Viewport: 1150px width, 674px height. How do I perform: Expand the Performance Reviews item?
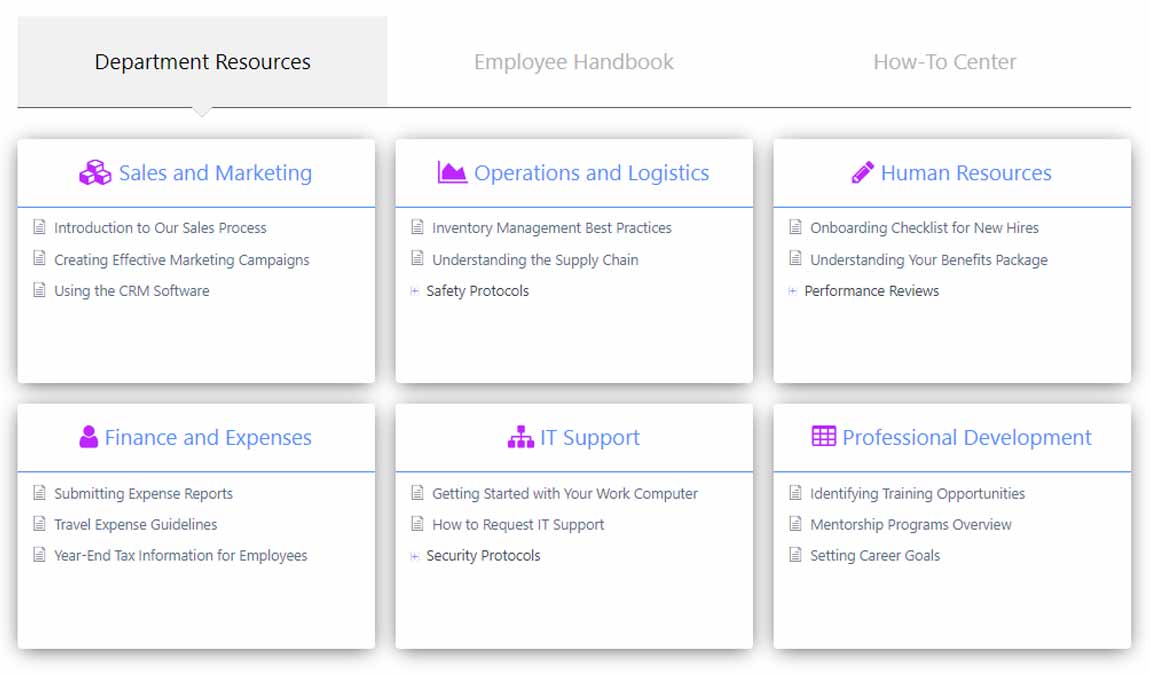click(793, 291)
